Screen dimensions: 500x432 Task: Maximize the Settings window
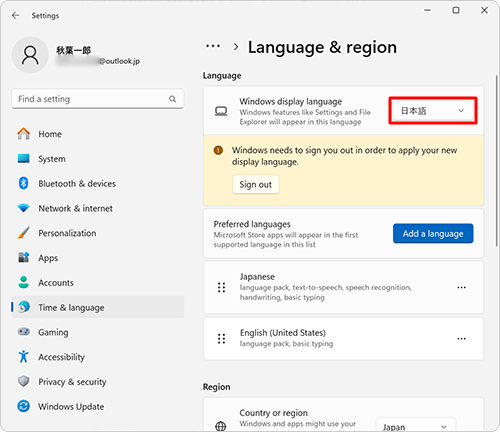(456, 10)
